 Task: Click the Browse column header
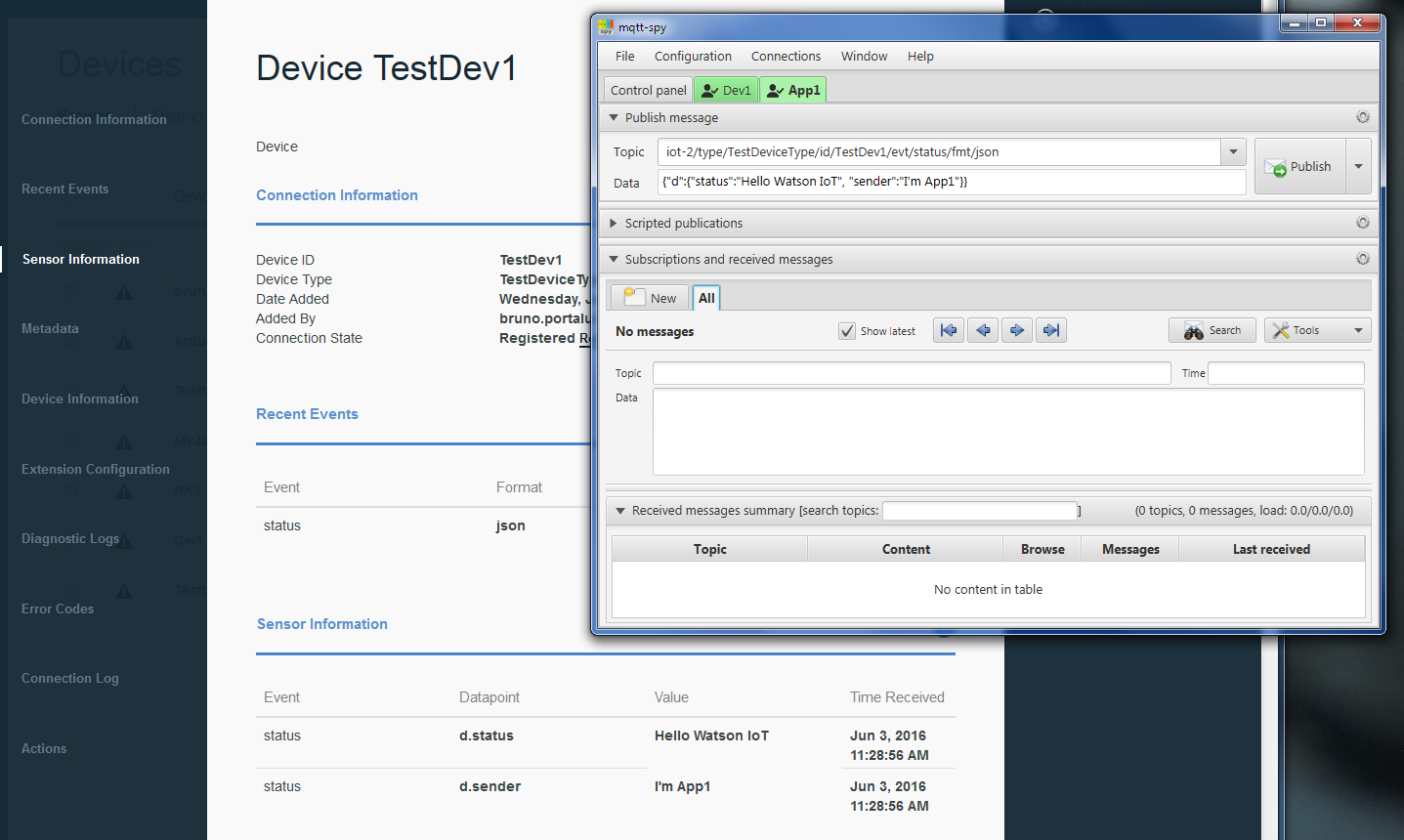click(x=1042, y=549)
